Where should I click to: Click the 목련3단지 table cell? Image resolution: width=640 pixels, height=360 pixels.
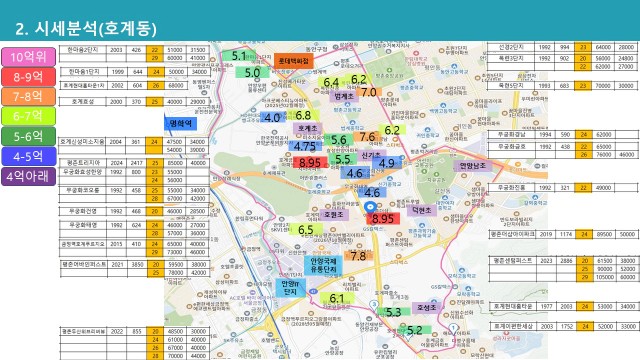[x=511, y=58]
